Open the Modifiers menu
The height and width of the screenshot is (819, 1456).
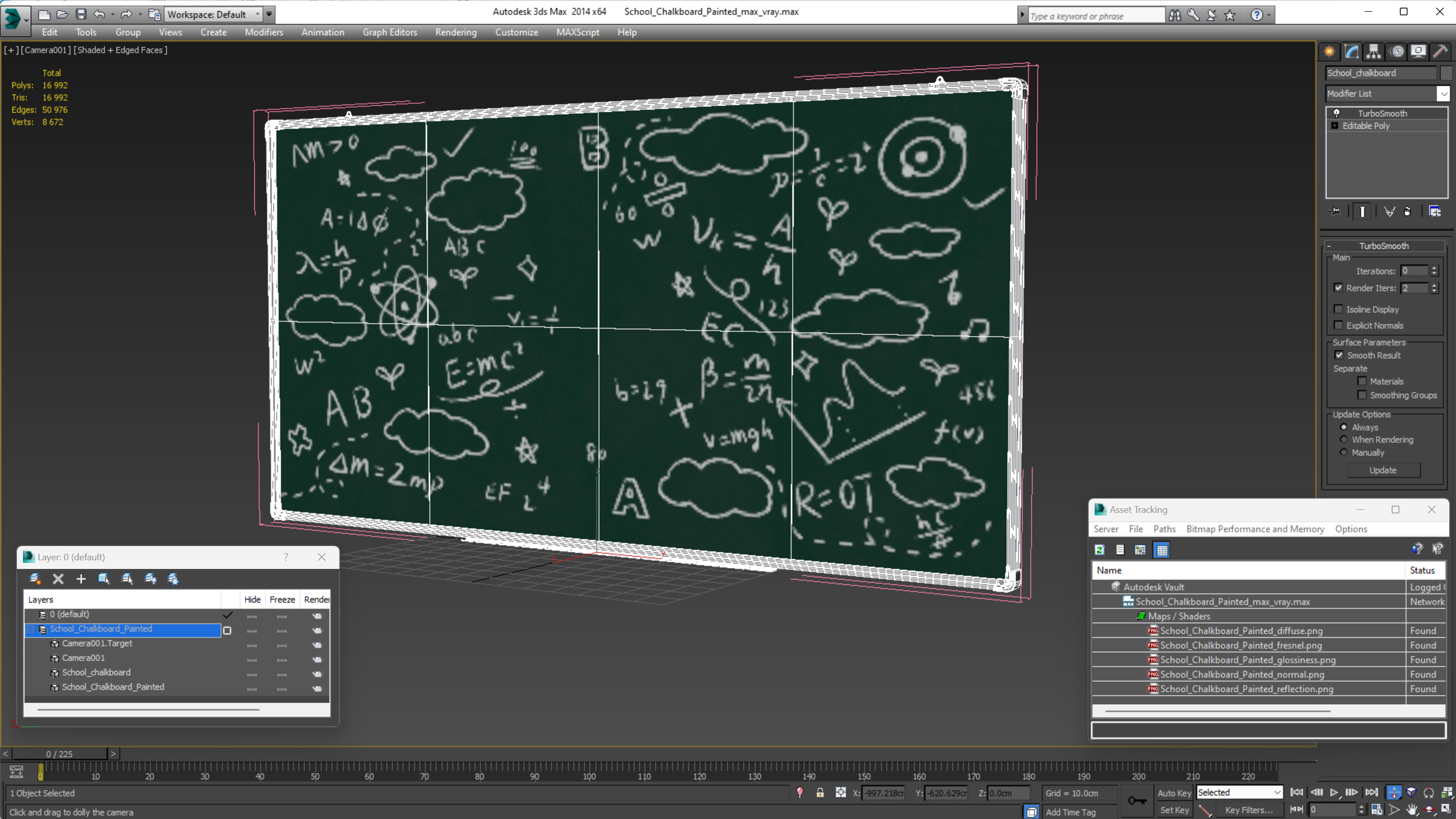pyautogui.click(x=263, y=32)
